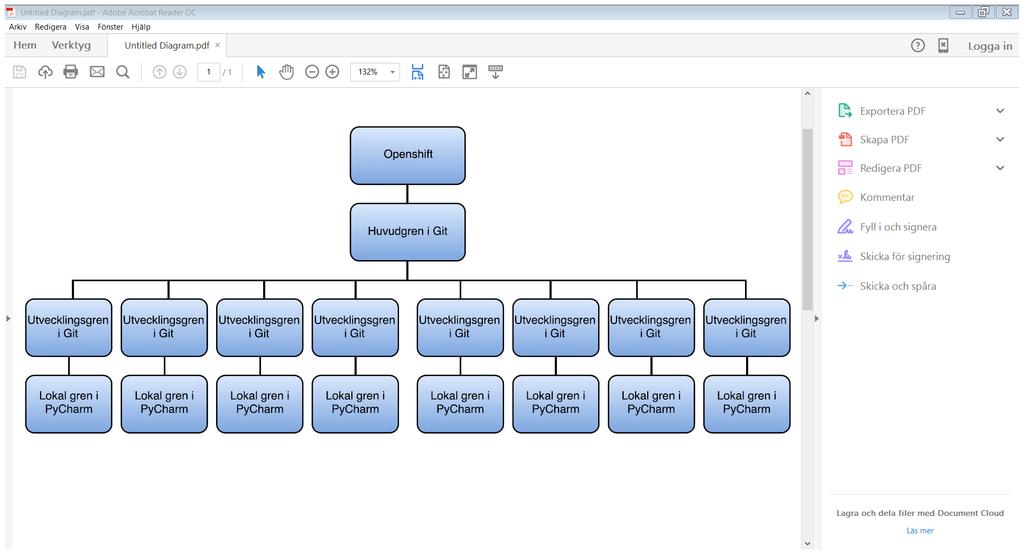This screenshot has height=554, width=1024.
Task: Switch to full screen mode icon
Action: tap(470, 72)
